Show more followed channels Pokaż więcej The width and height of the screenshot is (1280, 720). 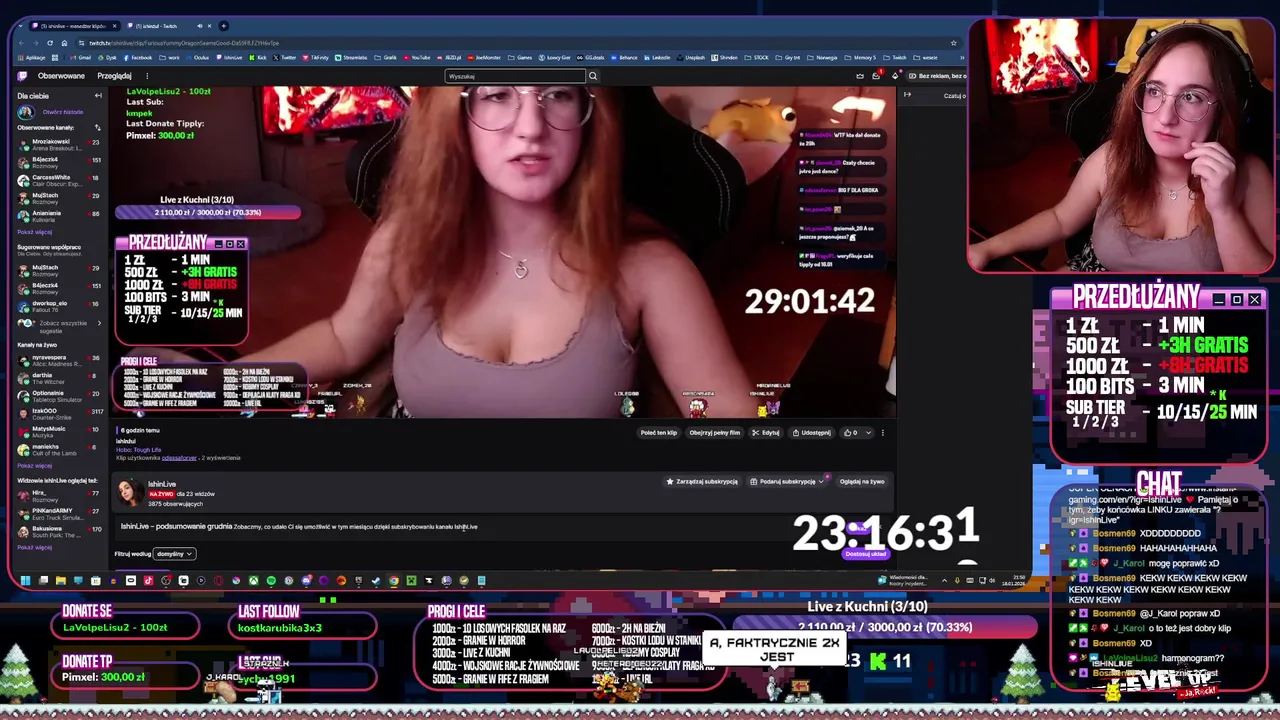(x=35, y=232)
